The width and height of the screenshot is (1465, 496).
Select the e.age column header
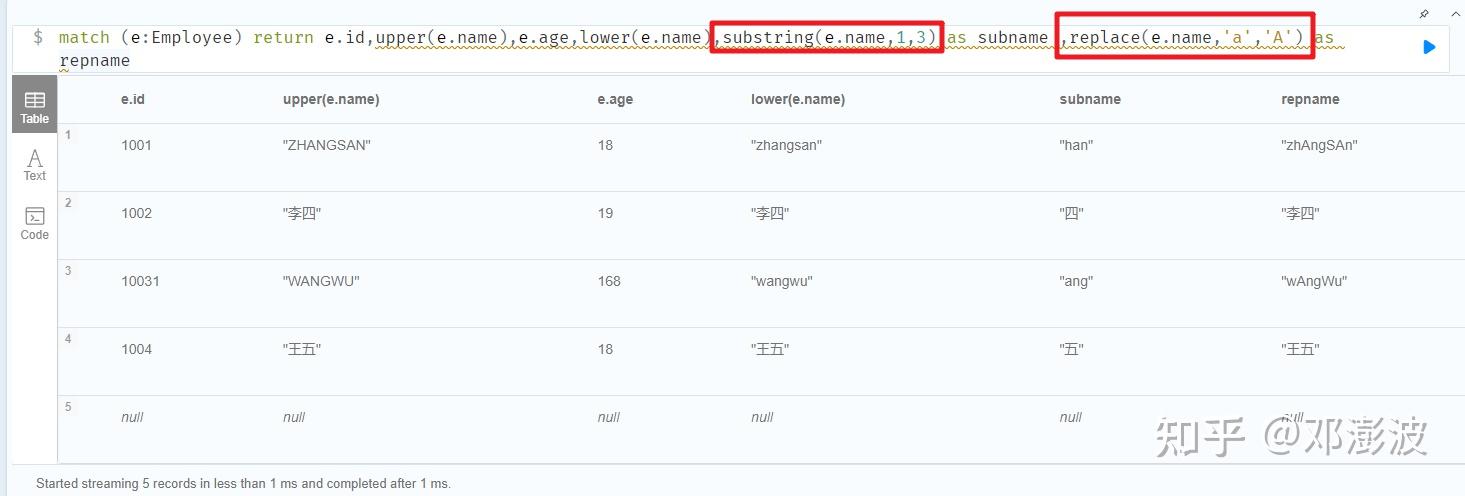615,99
